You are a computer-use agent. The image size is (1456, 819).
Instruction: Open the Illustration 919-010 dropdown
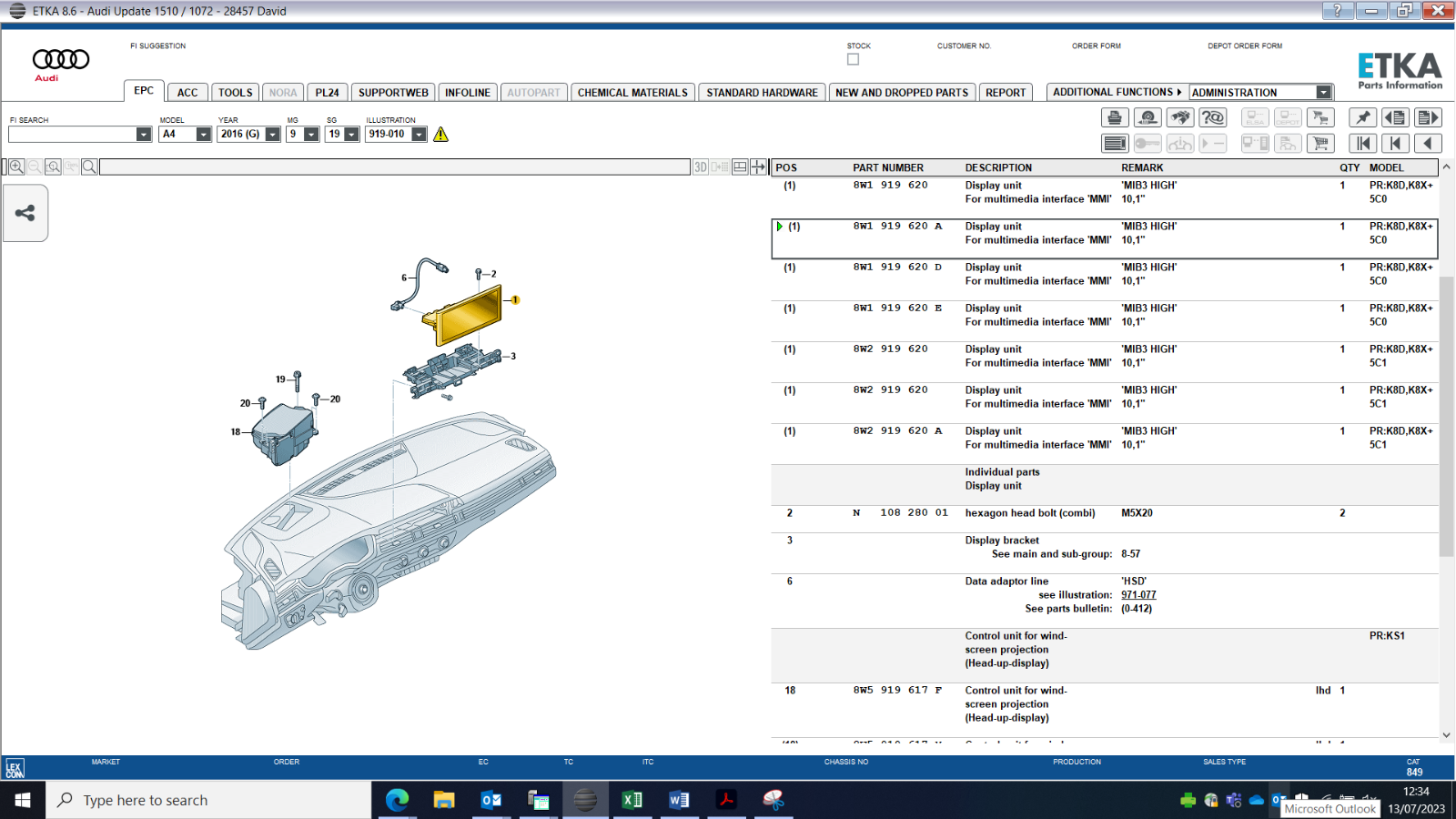point(419,135)
